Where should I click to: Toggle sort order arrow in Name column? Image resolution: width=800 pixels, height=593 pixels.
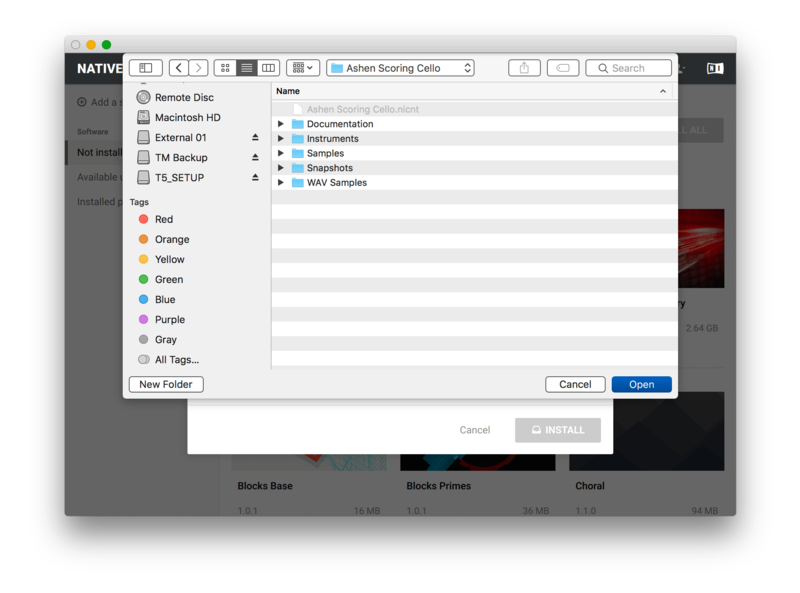pos(663,91)
